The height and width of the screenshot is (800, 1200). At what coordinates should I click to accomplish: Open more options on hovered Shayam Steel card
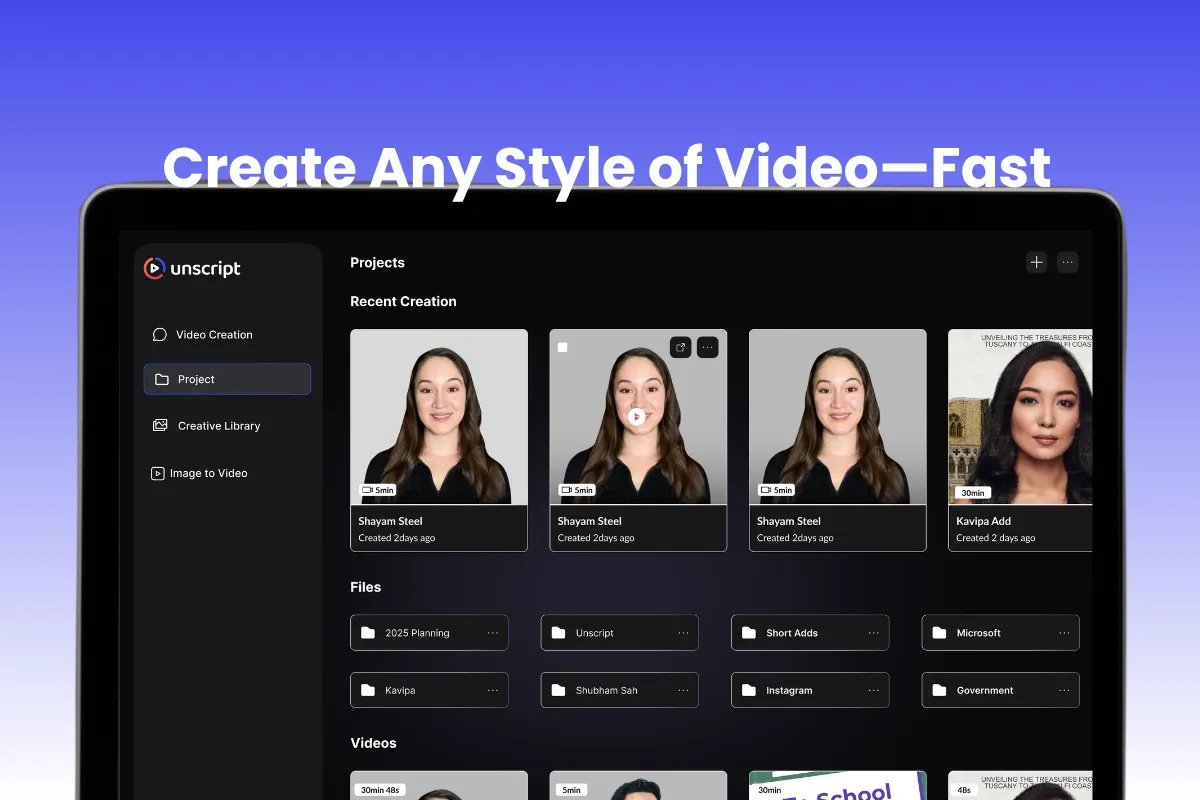(x=708, y=347)
